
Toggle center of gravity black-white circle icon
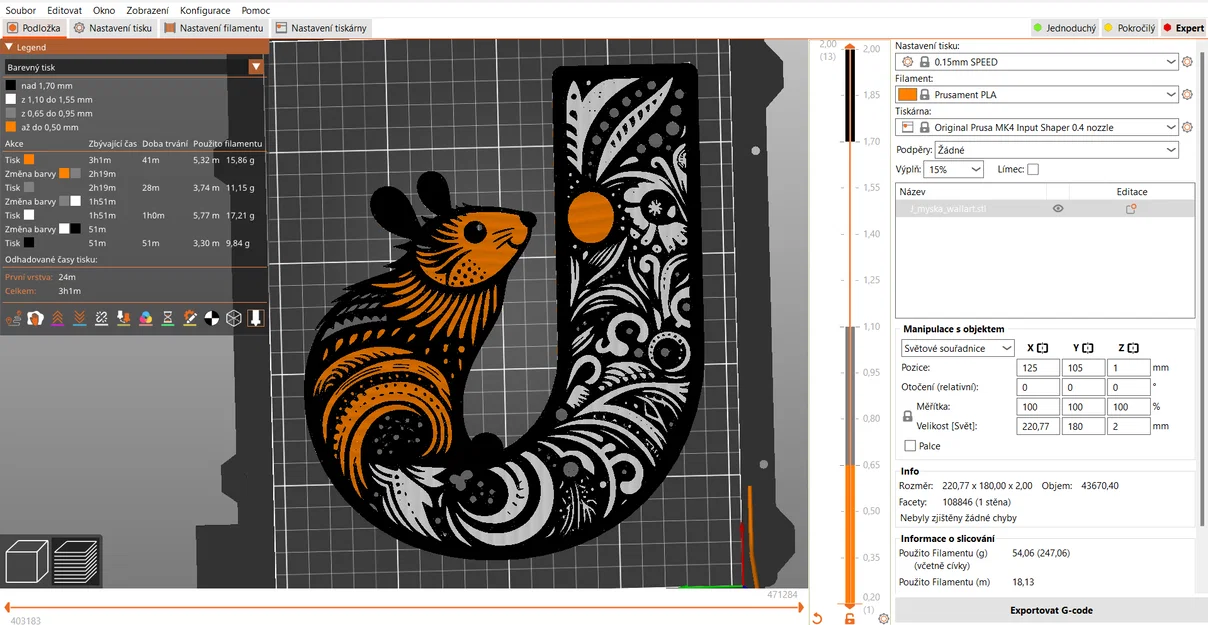pyautogui.click(x=211, y=318)
